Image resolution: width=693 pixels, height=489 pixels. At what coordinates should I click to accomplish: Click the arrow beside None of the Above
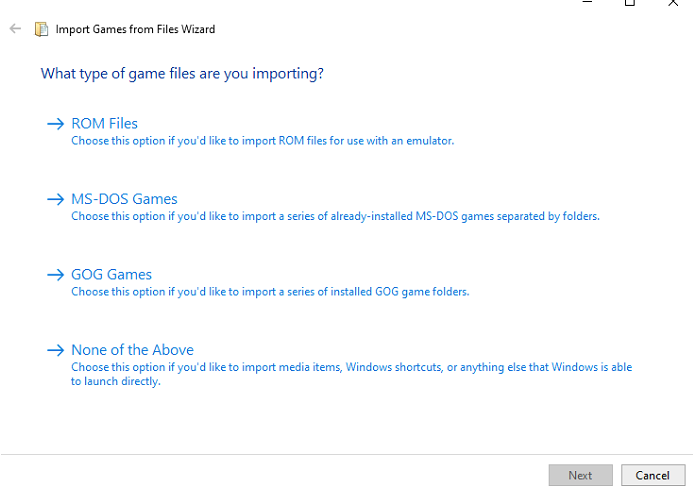click(x=56, y=351)
